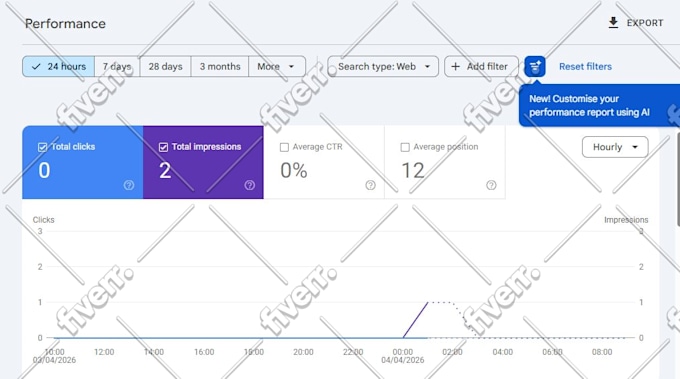Click the AI performance report tooltip

click(x=598, y=105)
